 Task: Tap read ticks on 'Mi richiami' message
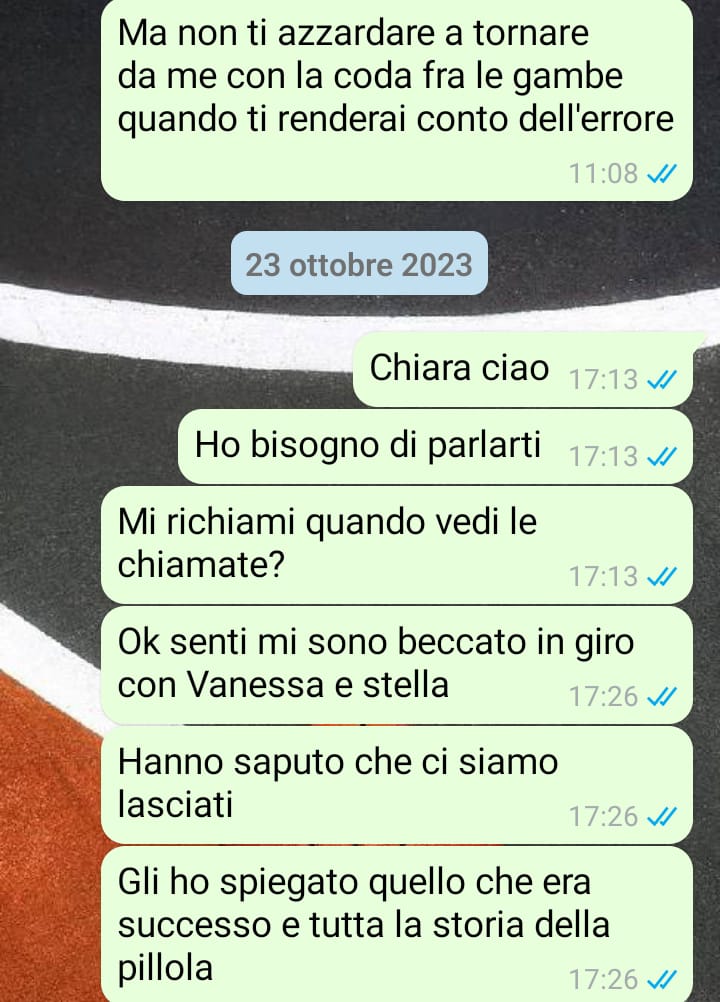[x=662, y=577]
